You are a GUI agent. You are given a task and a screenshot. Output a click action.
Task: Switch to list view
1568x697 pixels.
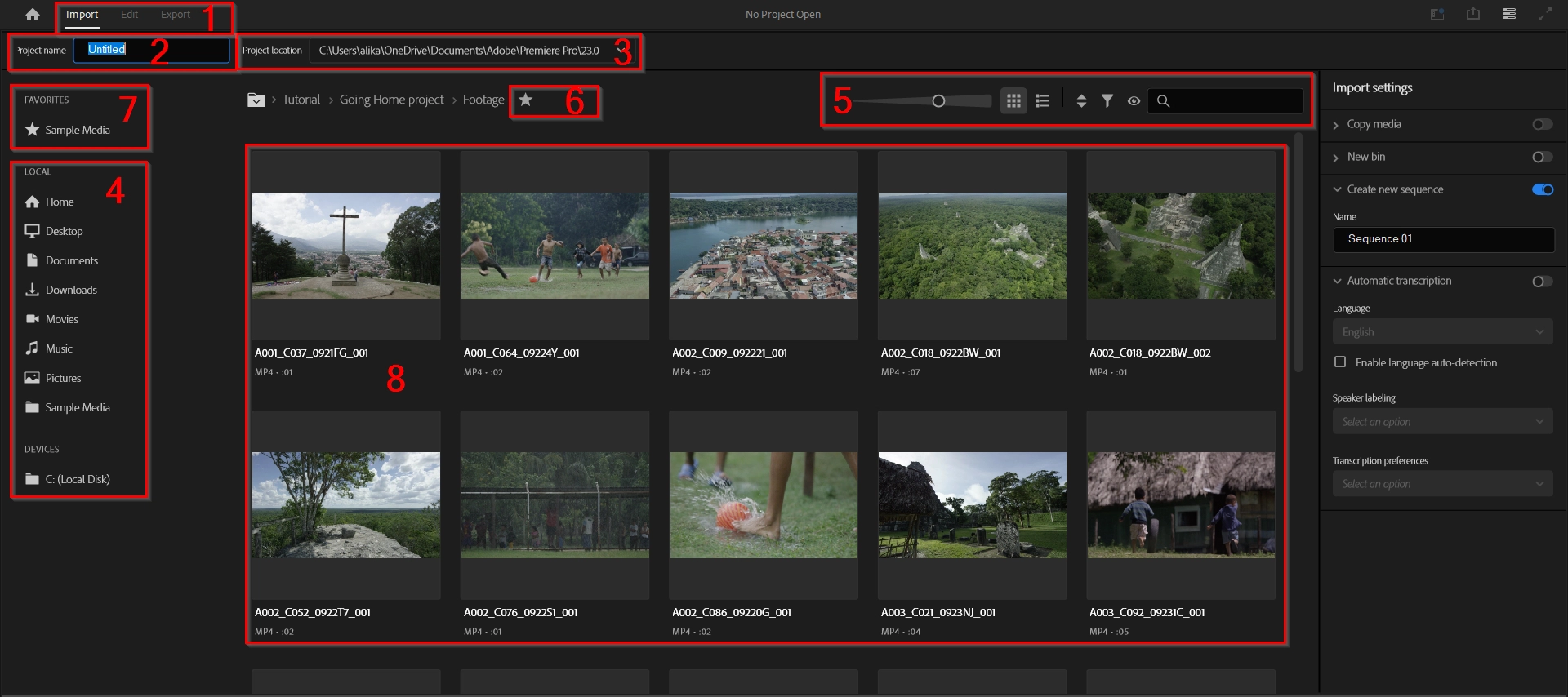(1042, 100)
